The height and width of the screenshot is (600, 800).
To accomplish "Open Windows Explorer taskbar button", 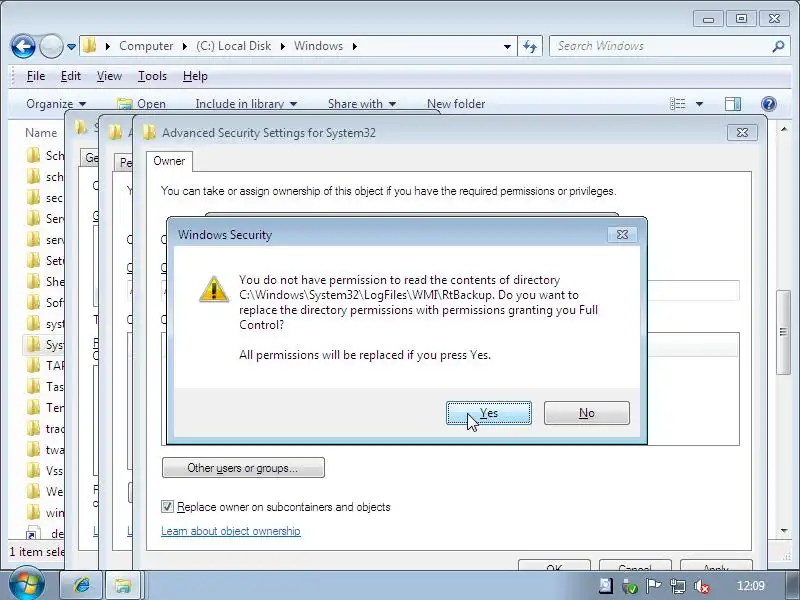I will (x=123, y=585).
